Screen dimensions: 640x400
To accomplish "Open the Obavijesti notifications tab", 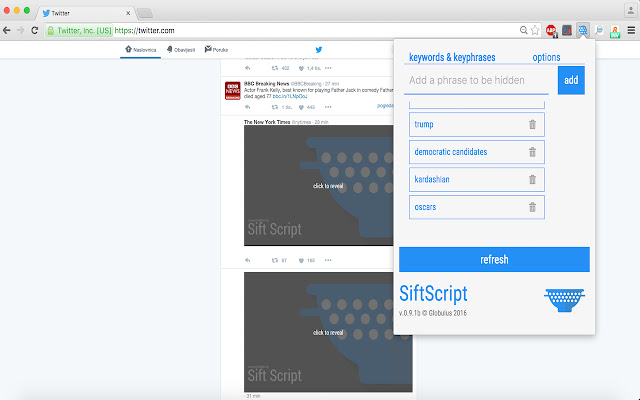I will [181, 50].
